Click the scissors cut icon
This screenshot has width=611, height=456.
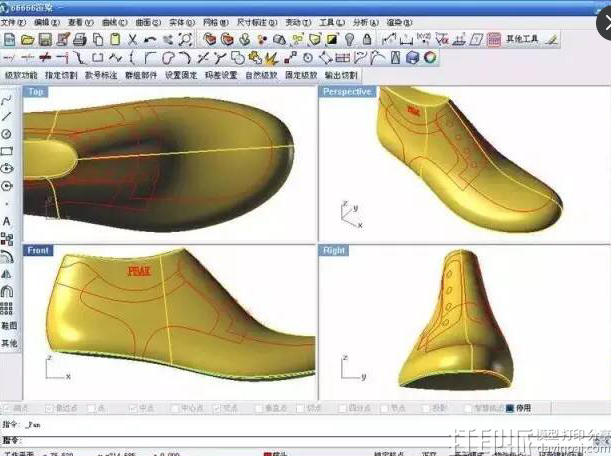[x=132, y=39]
